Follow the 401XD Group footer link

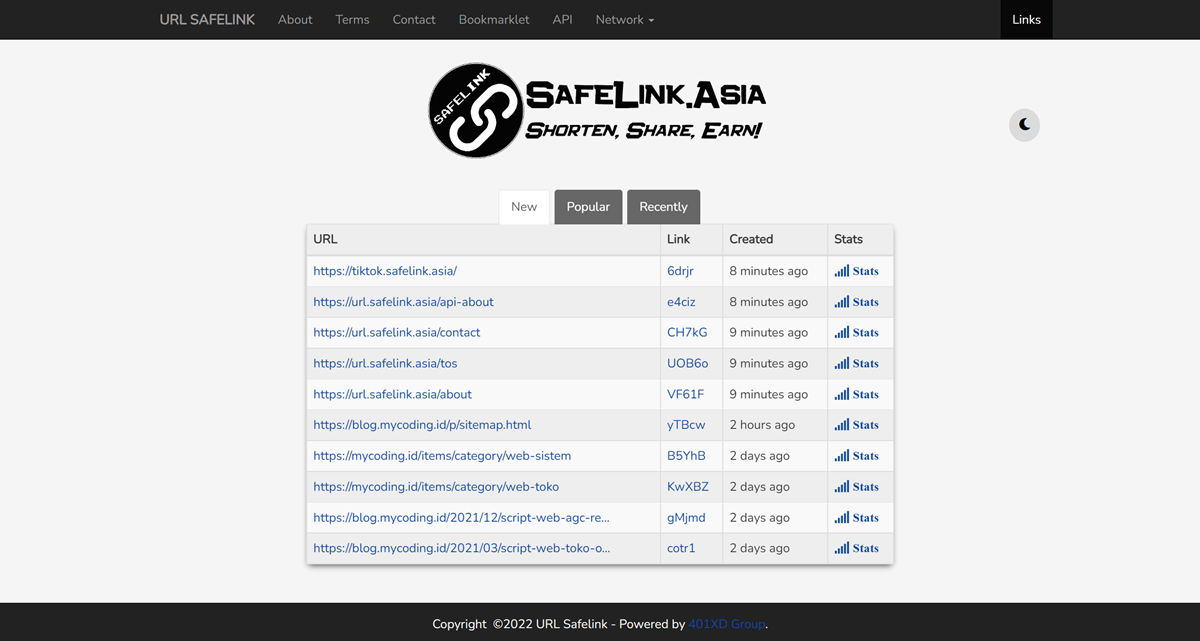click(727, 623)
